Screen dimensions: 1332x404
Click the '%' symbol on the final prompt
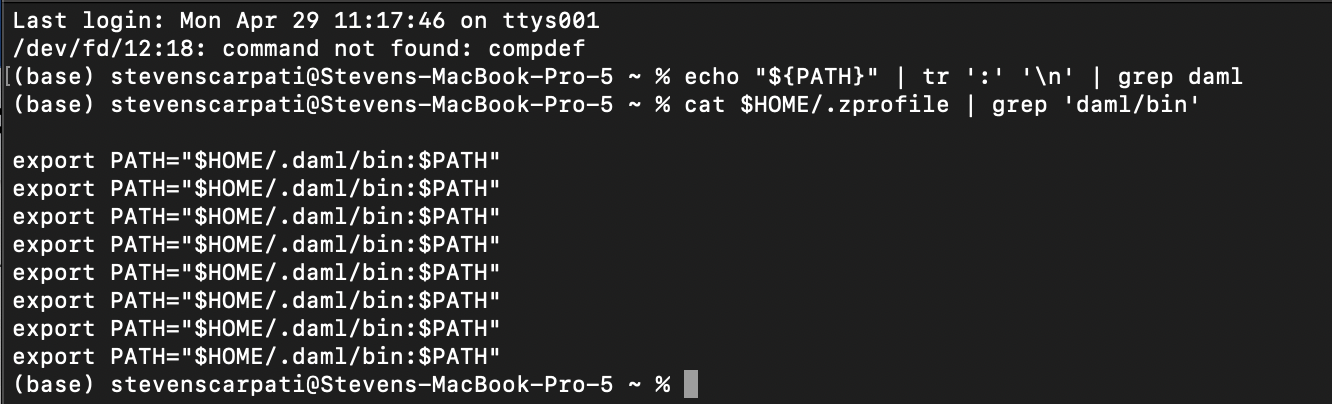(x=662, y=384)
